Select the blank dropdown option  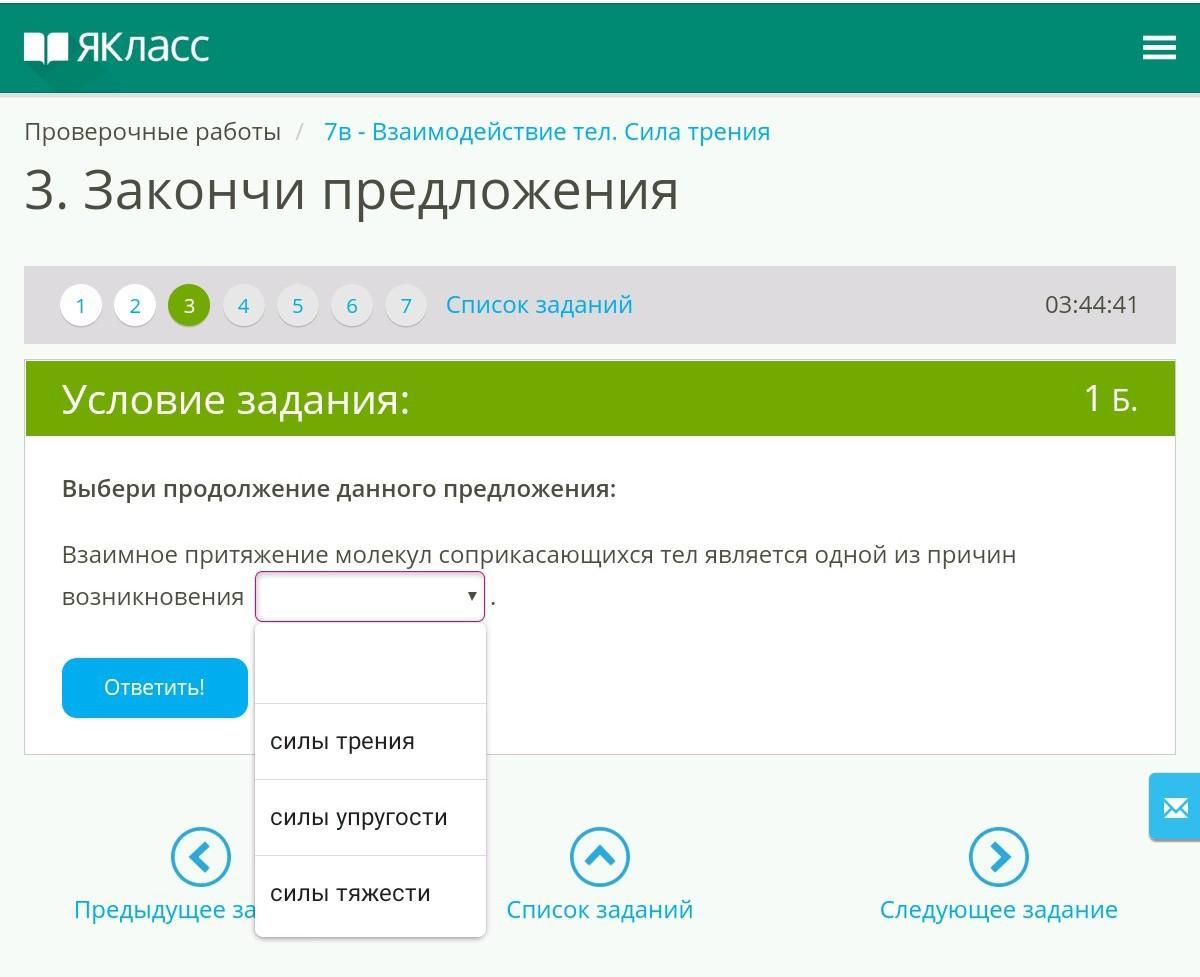(x=371, y=665)
